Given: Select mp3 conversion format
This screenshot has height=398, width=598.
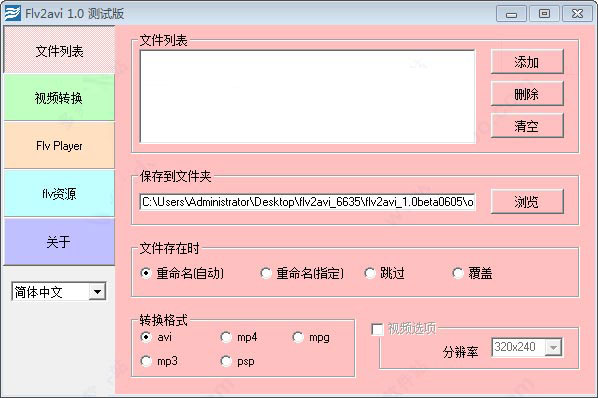Looking at the screenshot, I should (159, 361).
